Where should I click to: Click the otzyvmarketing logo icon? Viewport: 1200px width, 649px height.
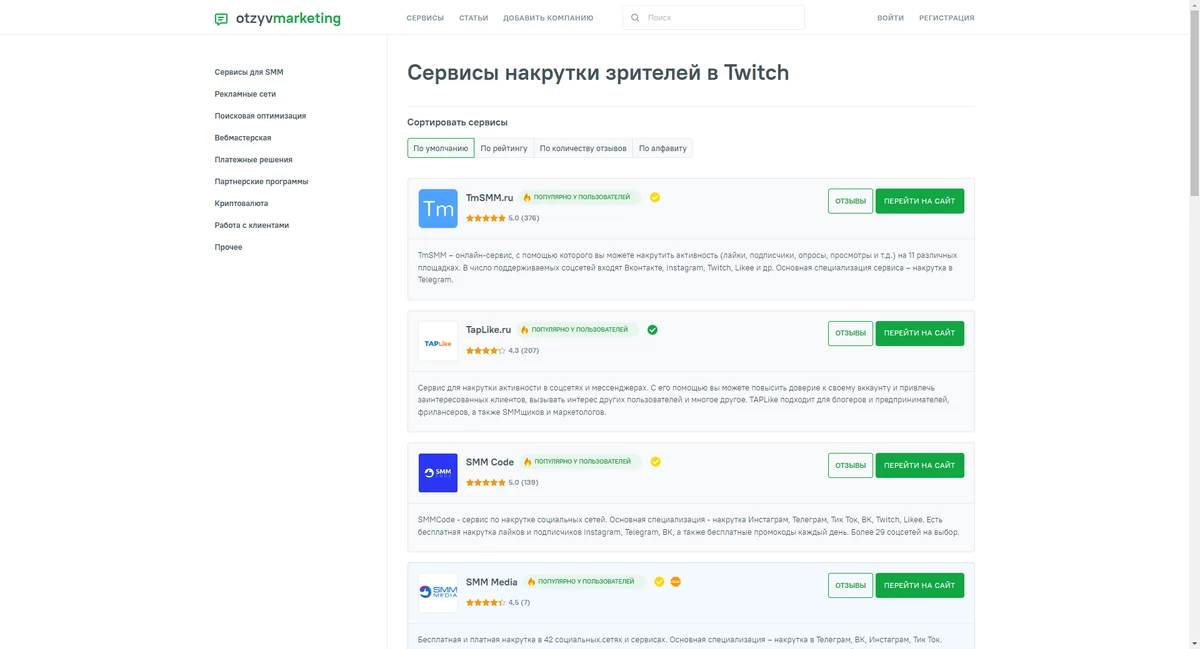point(221,19)
